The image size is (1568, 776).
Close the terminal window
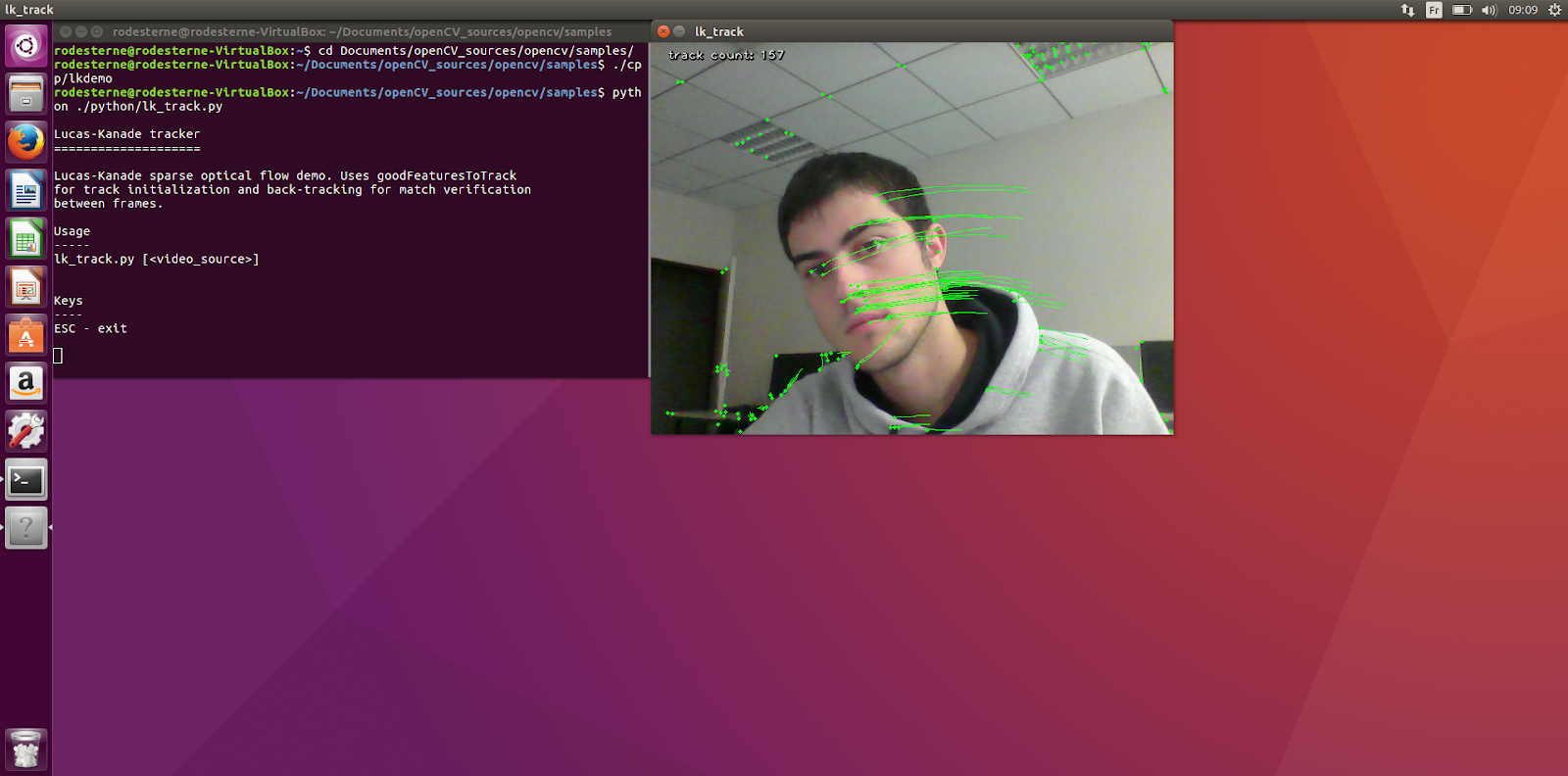coord(66,31)
